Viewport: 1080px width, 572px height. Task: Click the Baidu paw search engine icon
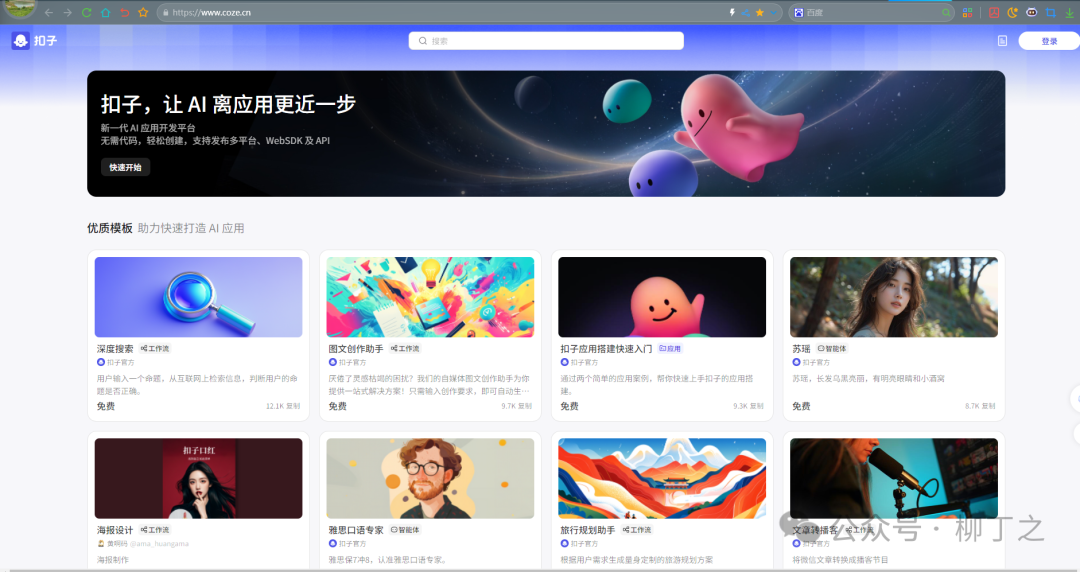point(799,12)
